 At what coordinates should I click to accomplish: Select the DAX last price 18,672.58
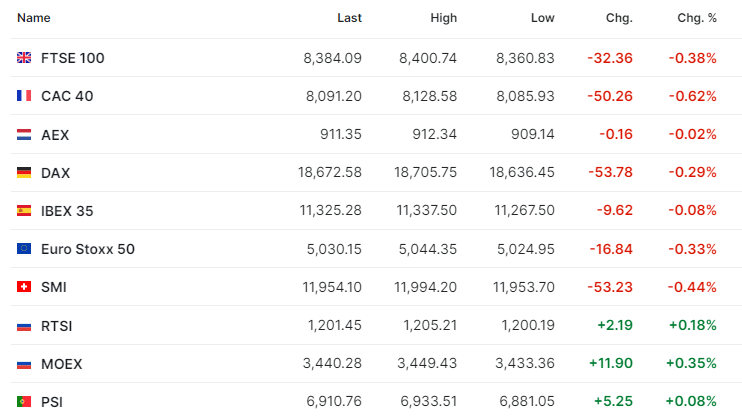coord(330,172)
